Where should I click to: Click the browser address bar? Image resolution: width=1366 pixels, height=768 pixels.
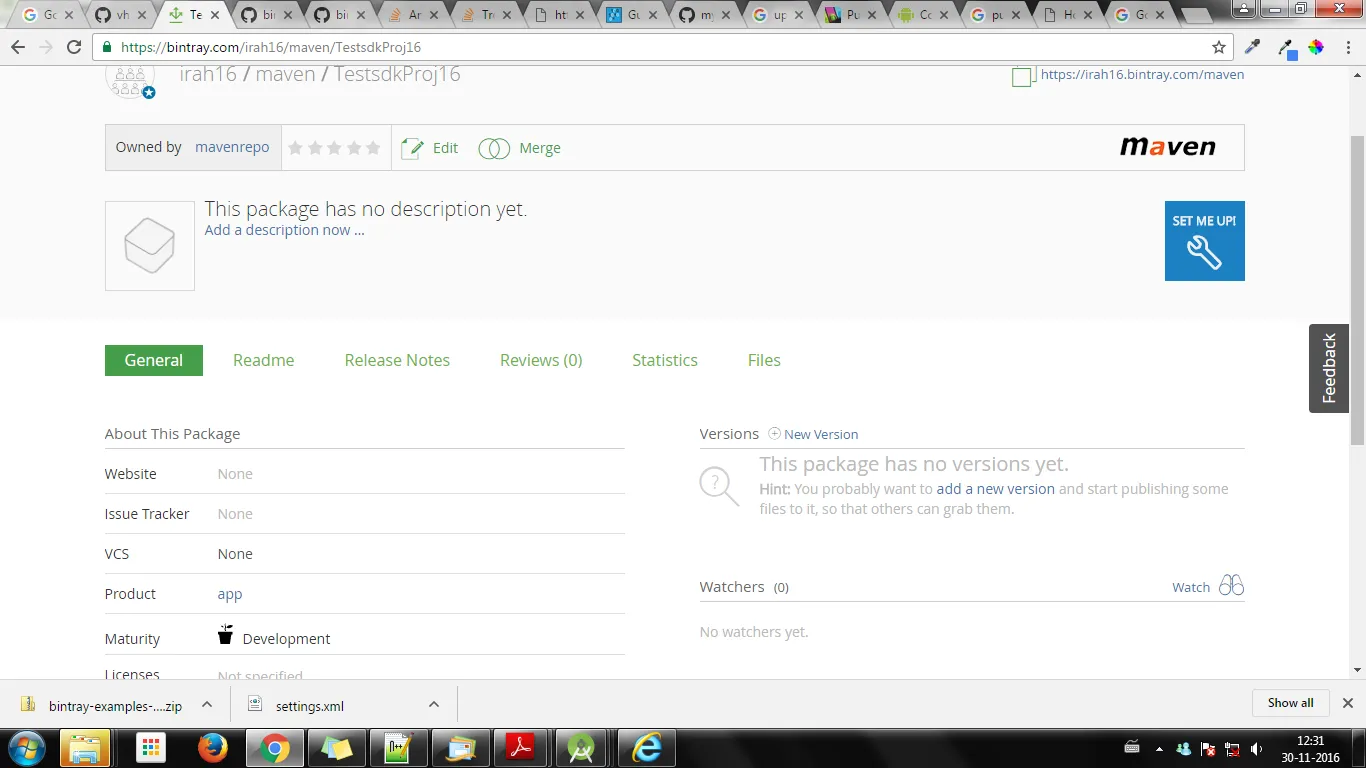pos(660,47)
